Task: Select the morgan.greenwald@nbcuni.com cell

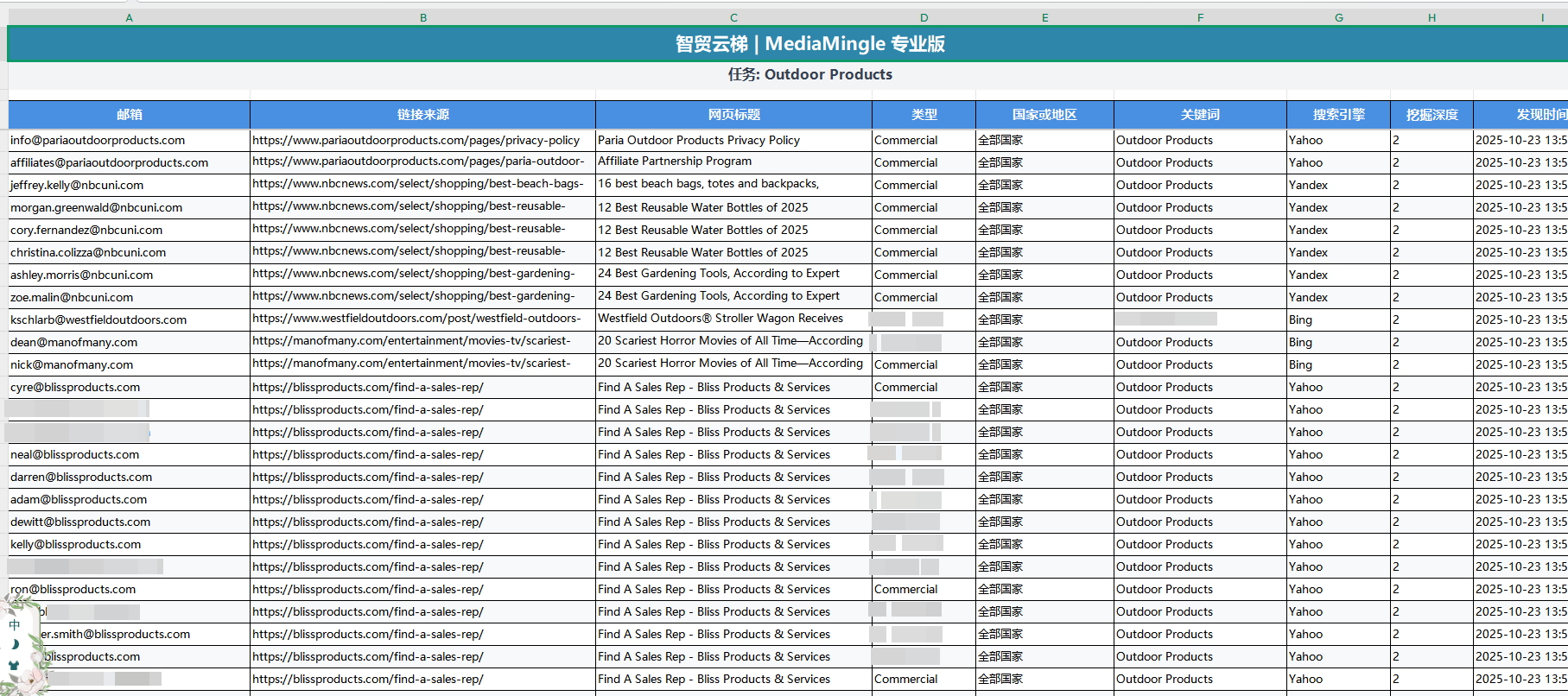Action: [x=130, y=207]
